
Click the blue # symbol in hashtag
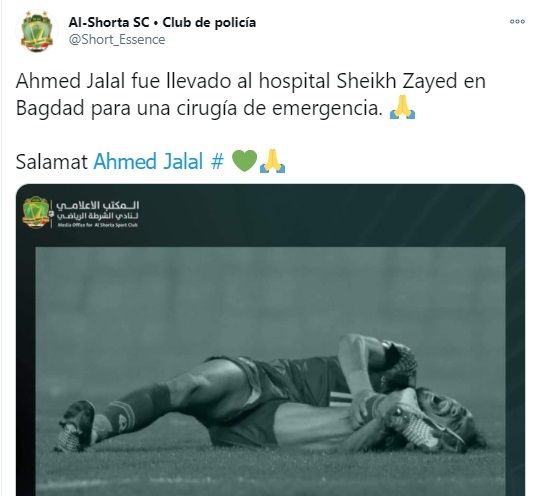[x=217, y=161]
